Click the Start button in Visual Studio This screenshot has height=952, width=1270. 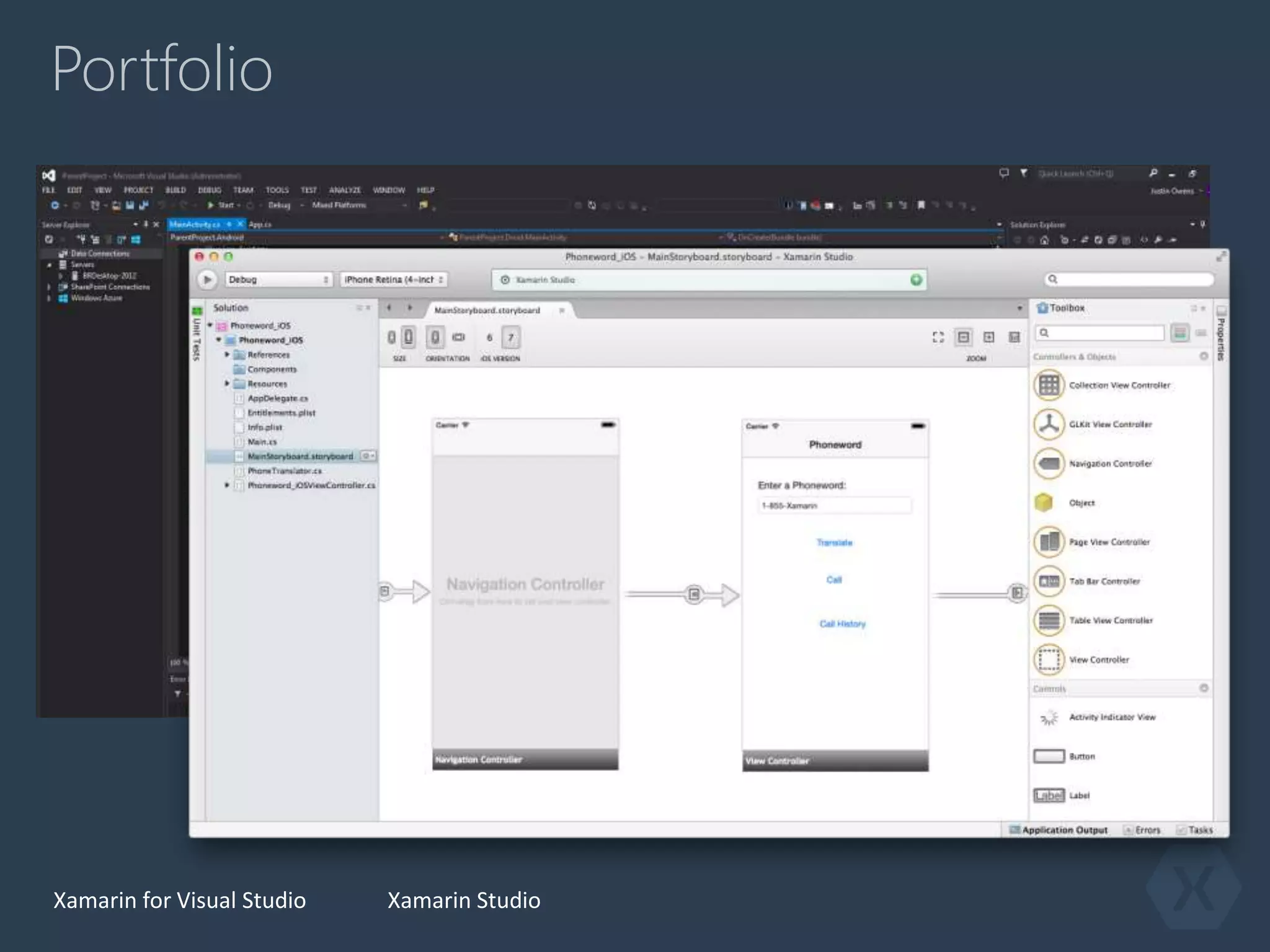point(221,205)
